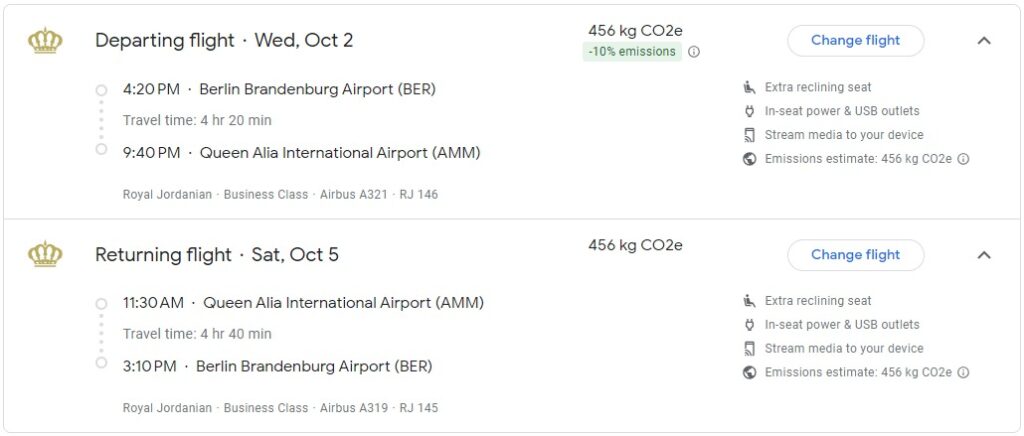Click returning flight emissions globe icon

coord(750,373)
